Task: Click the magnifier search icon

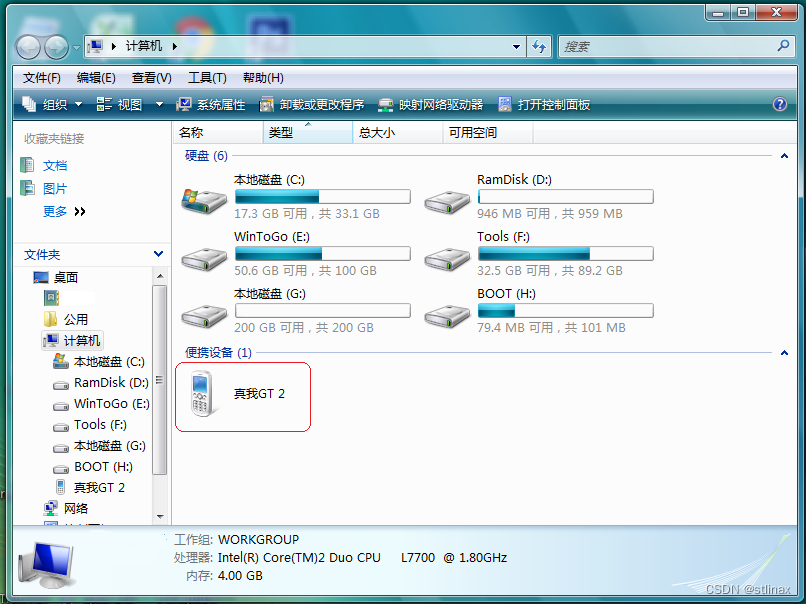Action: tap(783, 46)
